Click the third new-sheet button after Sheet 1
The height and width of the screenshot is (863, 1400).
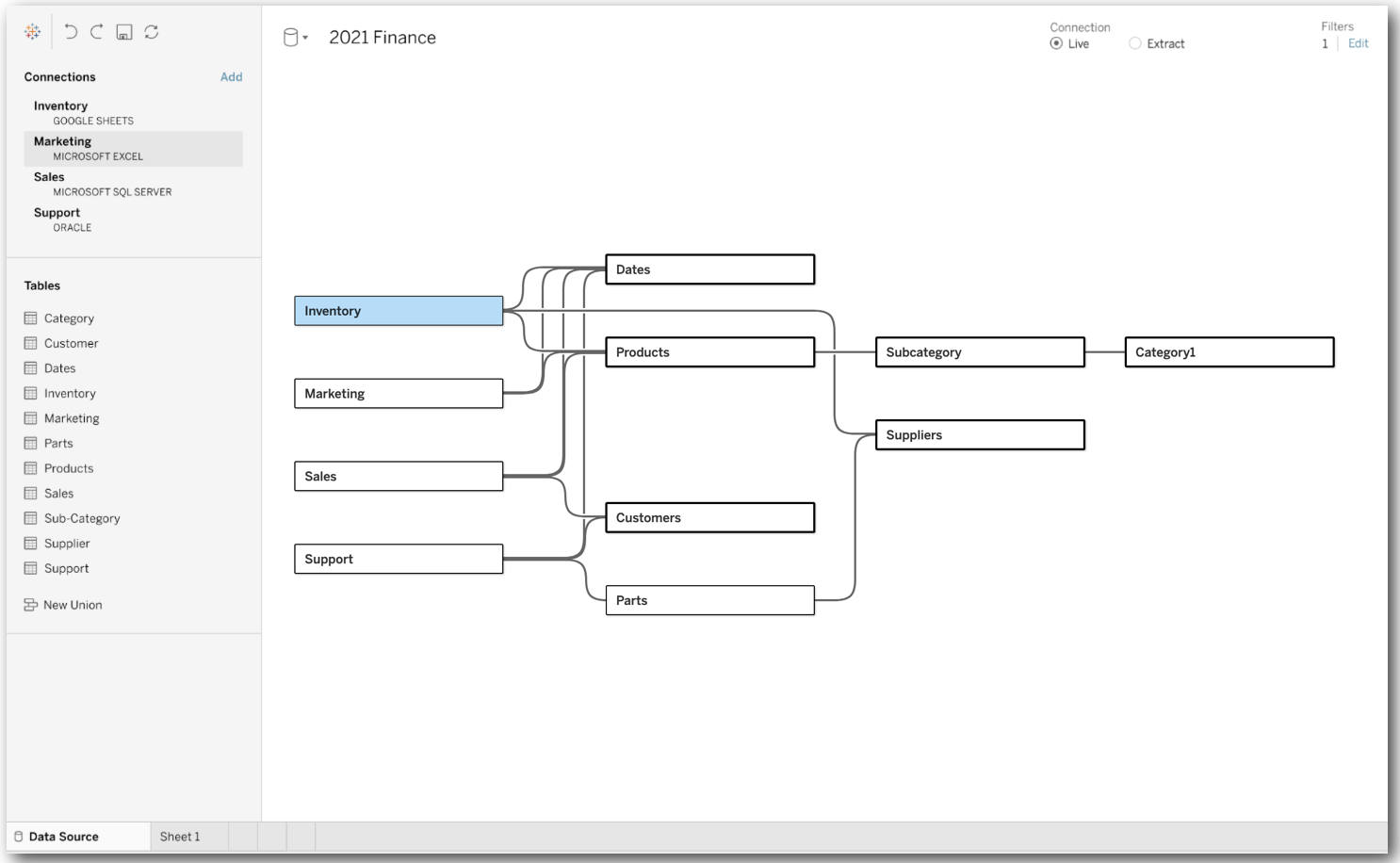[301, 837]
